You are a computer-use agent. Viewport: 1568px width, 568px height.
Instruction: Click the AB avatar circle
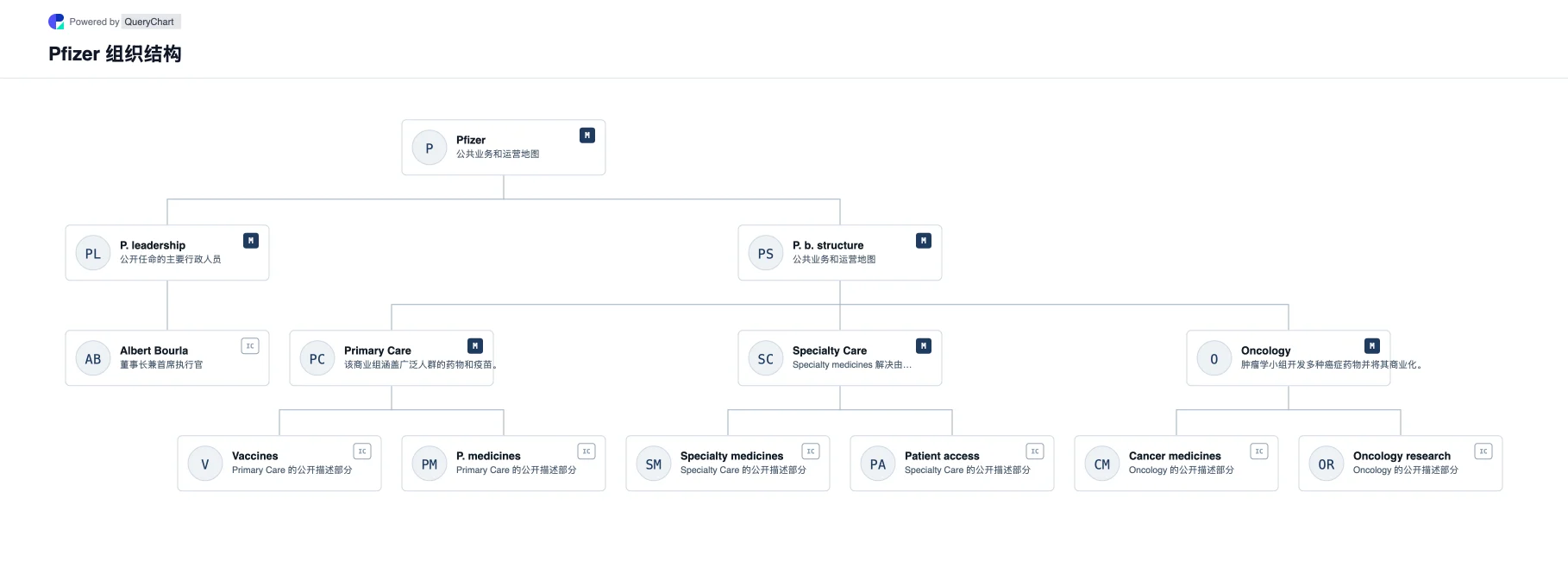[x=93, y=358]
